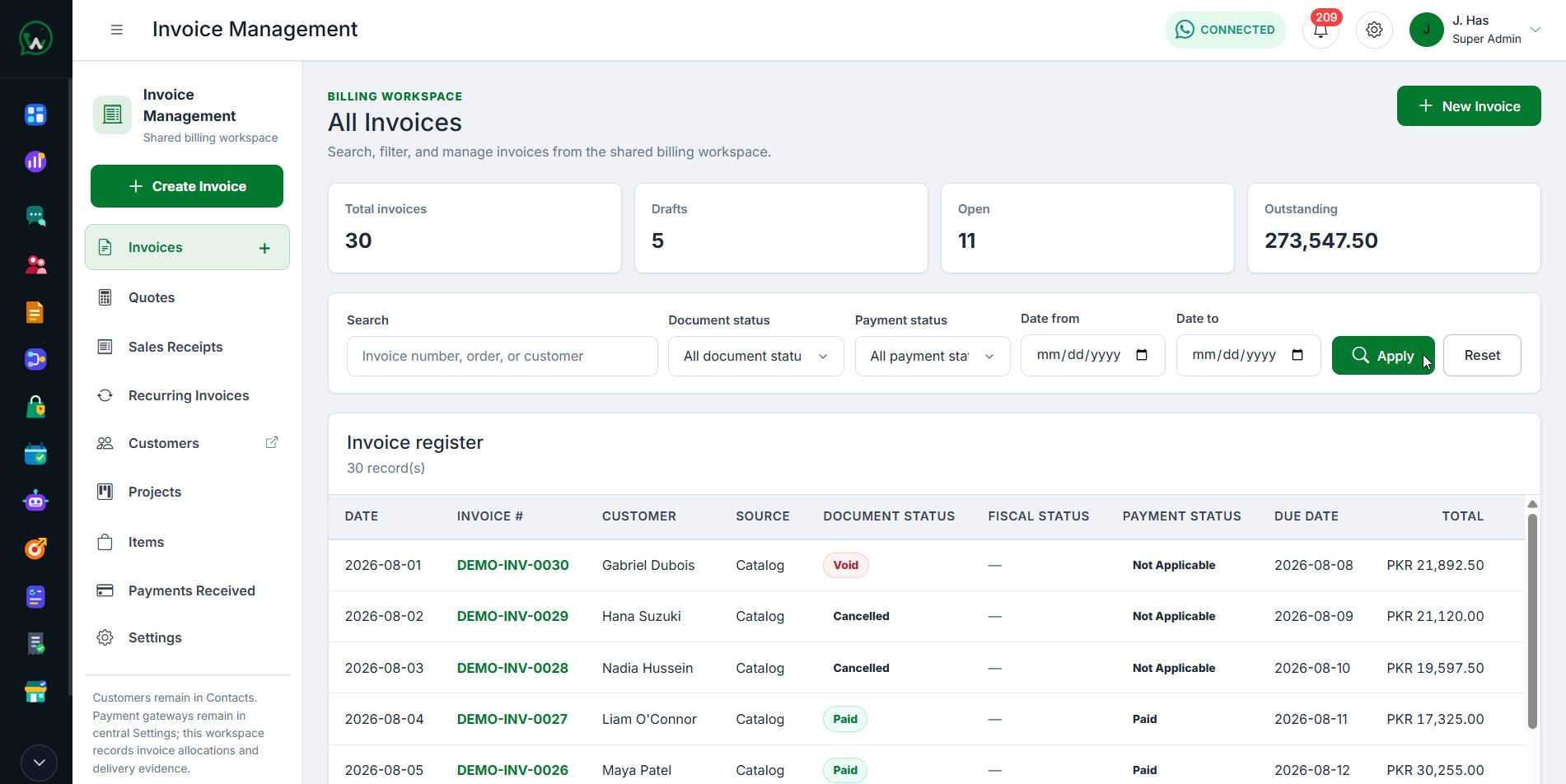Open Settings in the billing sidebar
1566x784 pixels.
187,637
